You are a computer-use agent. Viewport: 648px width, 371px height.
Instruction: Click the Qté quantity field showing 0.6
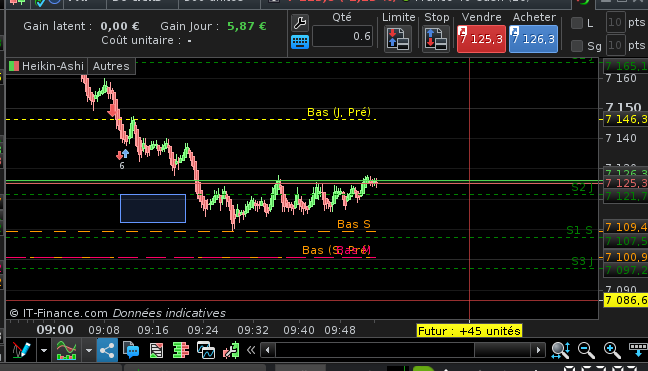(343, 36)
